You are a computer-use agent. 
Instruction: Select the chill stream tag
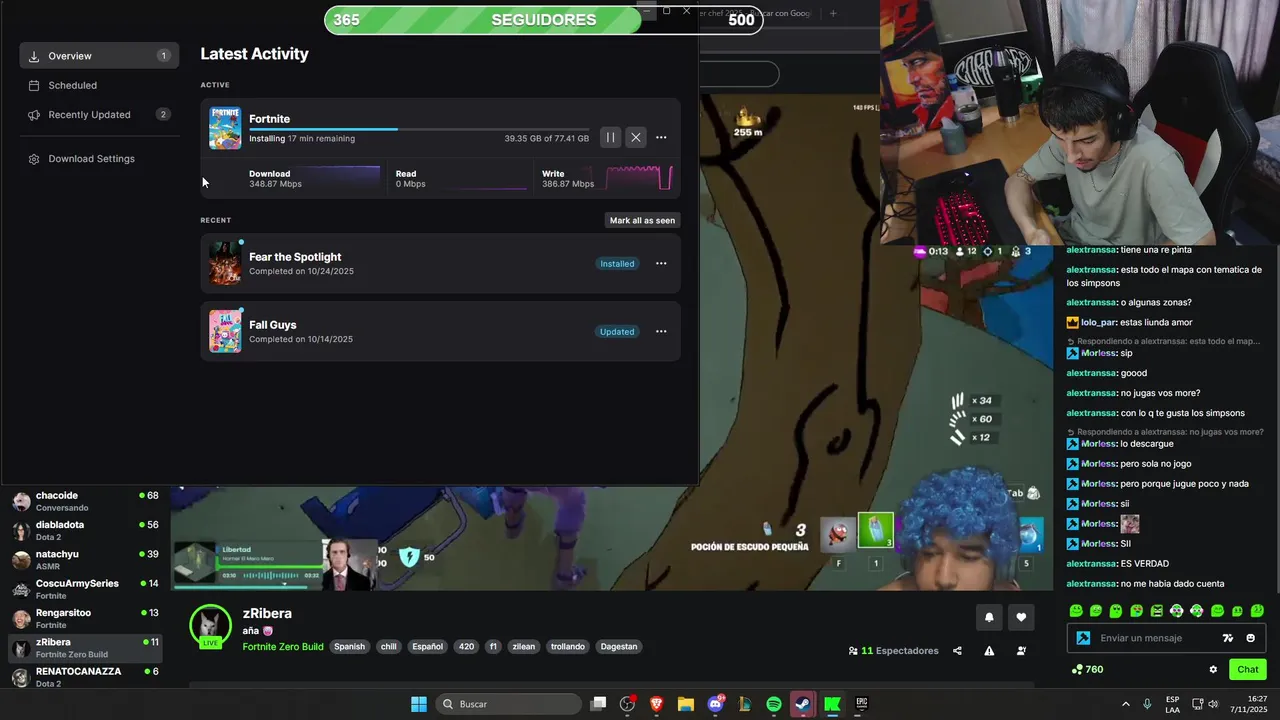388,647
